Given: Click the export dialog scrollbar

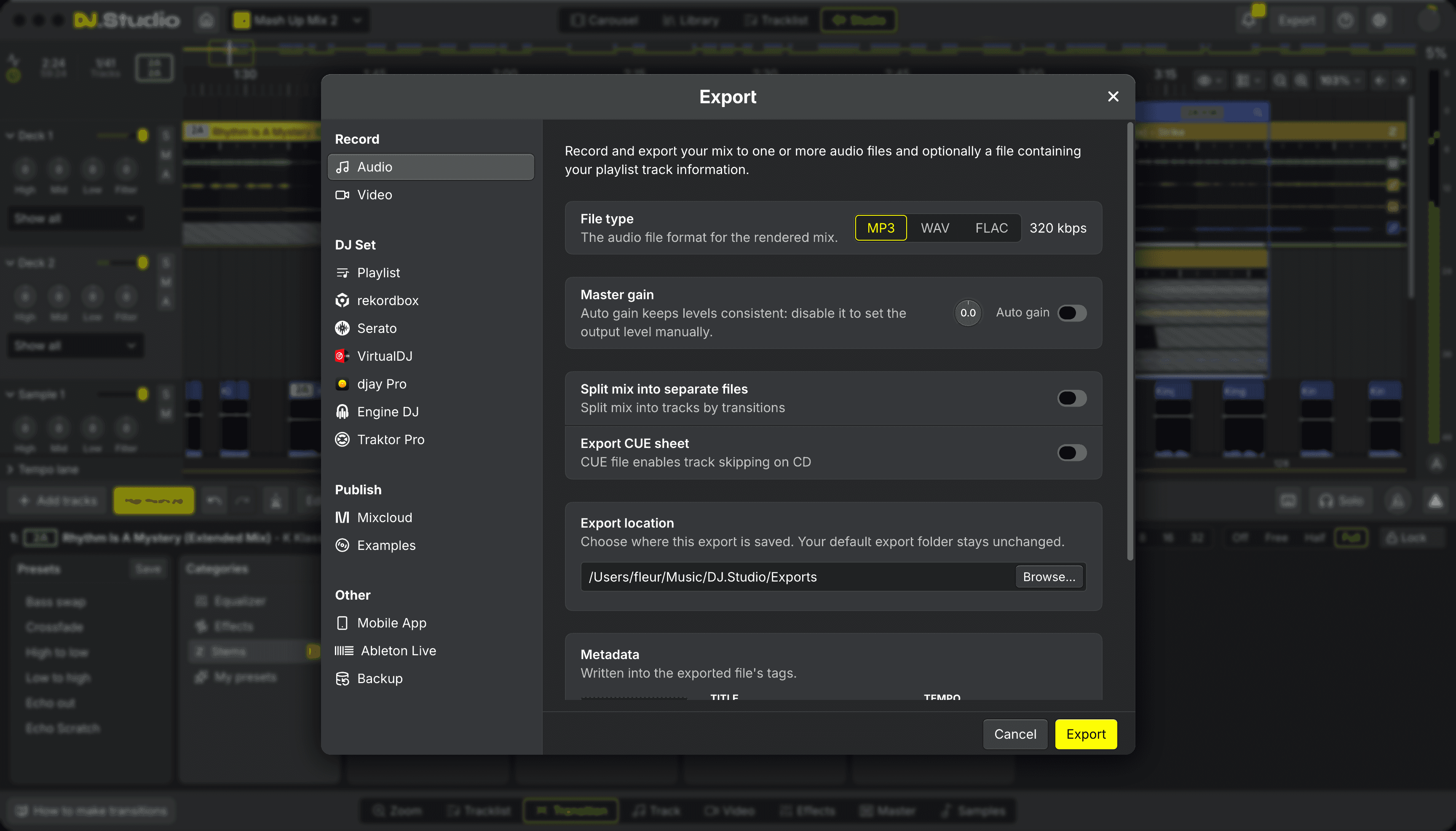Looking at the screenshot, I should (1129, 341).
